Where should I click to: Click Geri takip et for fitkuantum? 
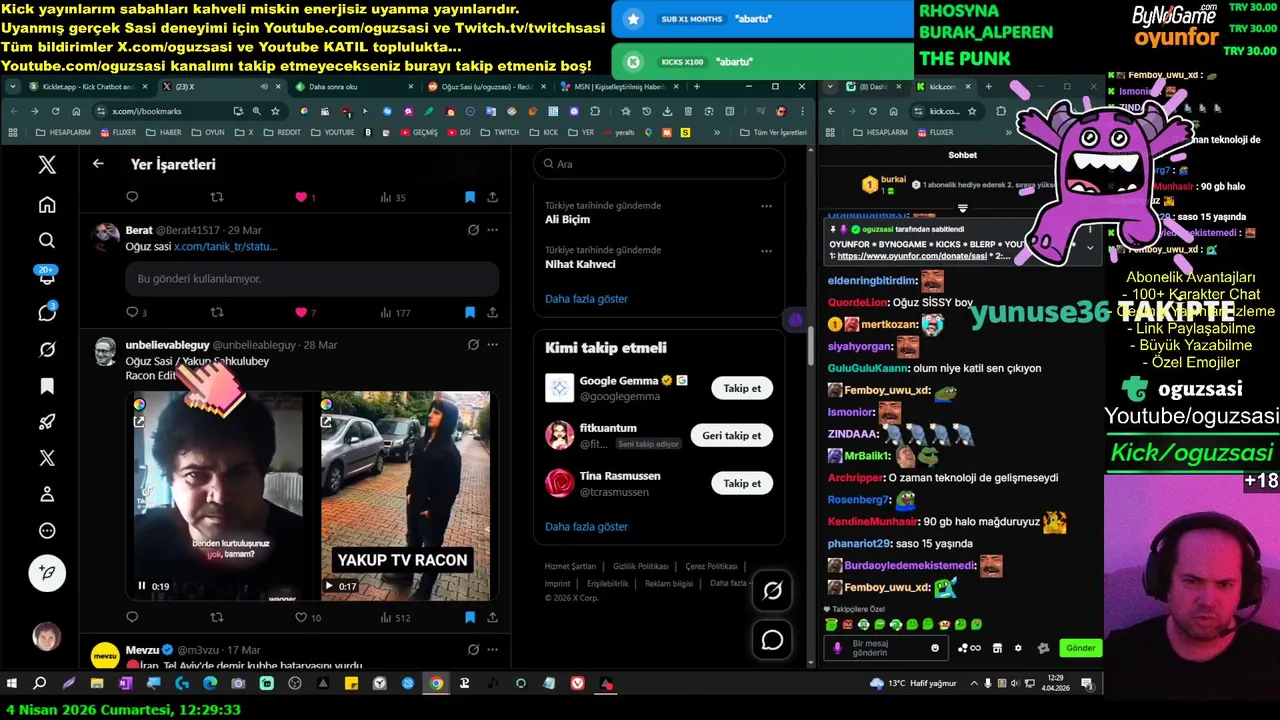[x=732, y=436]
